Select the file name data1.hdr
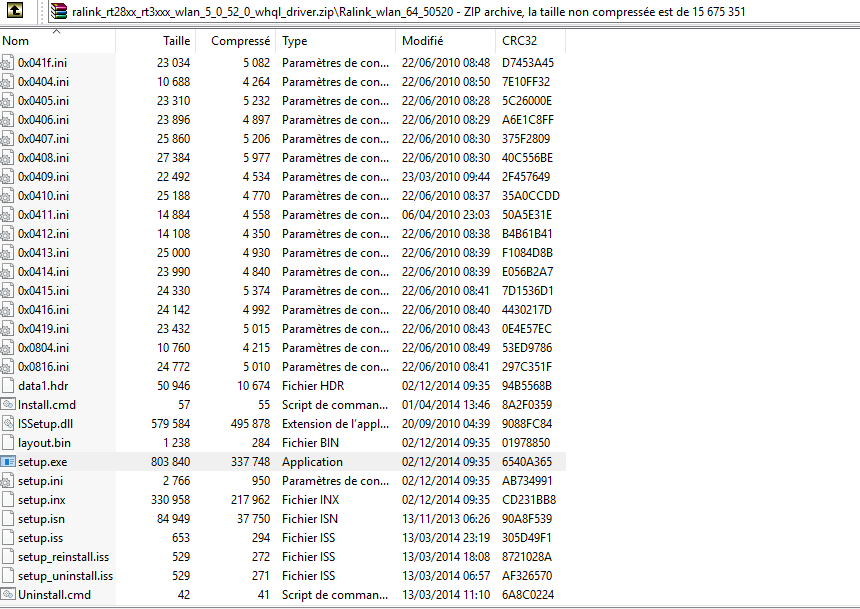This screenshot has width=860, height=609. pos(43,386)
